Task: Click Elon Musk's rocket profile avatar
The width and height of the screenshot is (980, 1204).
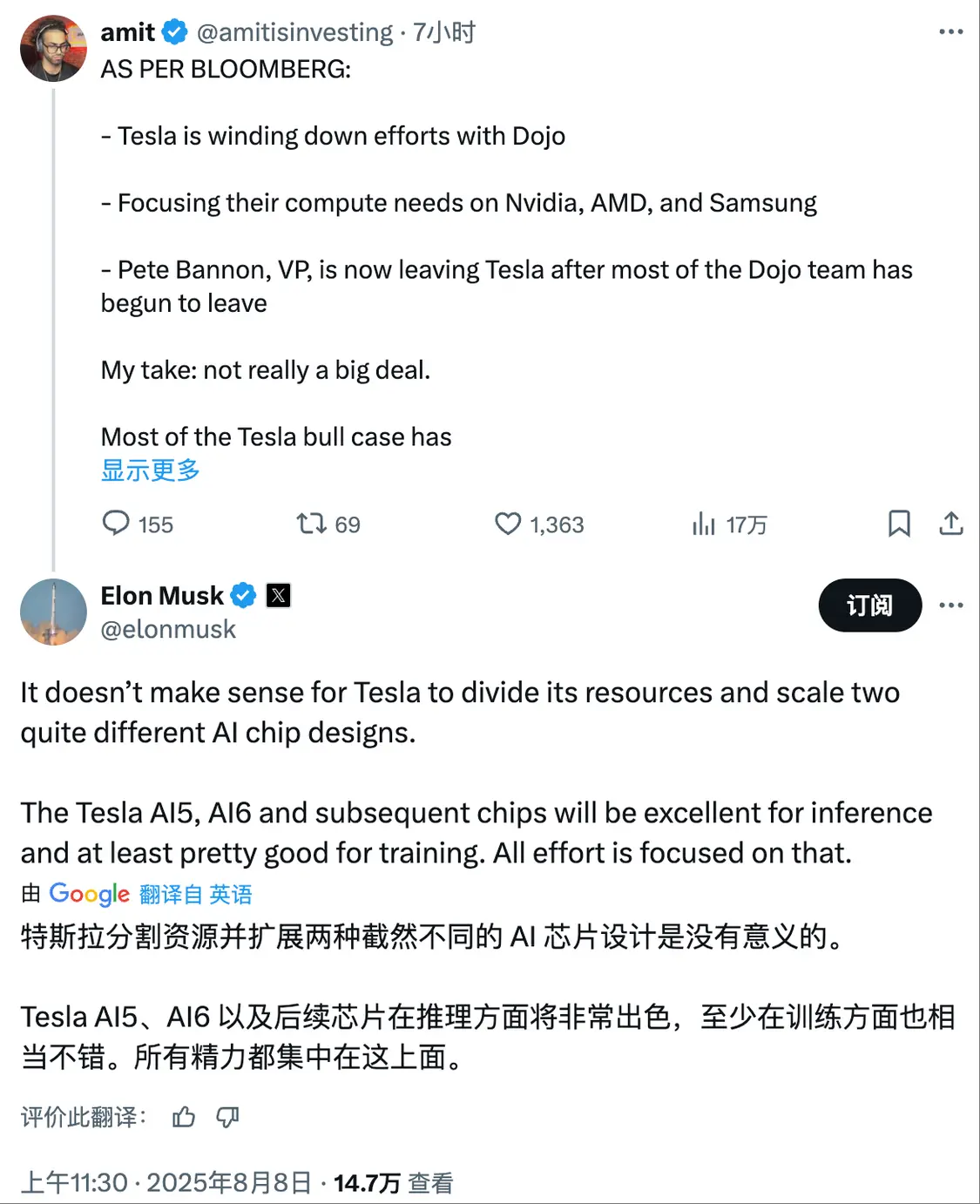Action: tap(53, 612)
